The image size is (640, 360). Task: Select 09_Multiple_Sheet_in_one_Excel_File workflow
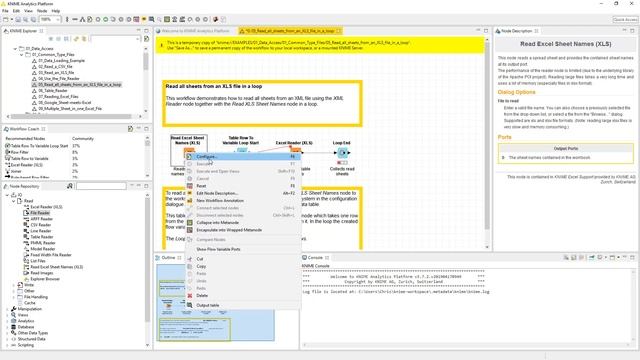pyautogui.click(x=67, y=109)
